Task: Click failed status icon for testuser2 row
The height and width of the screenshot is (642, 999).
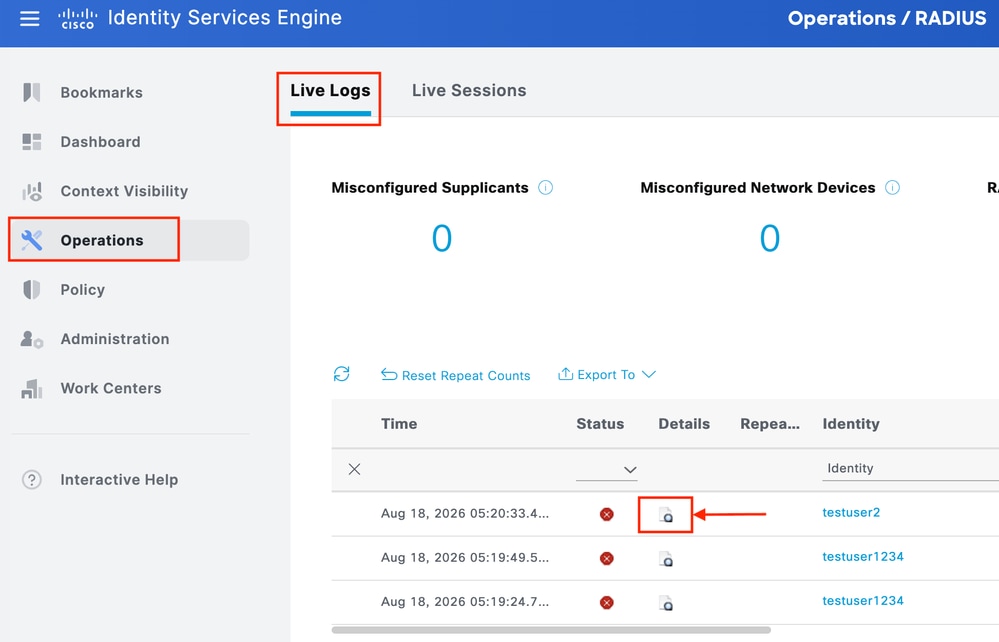Action: 607,514
